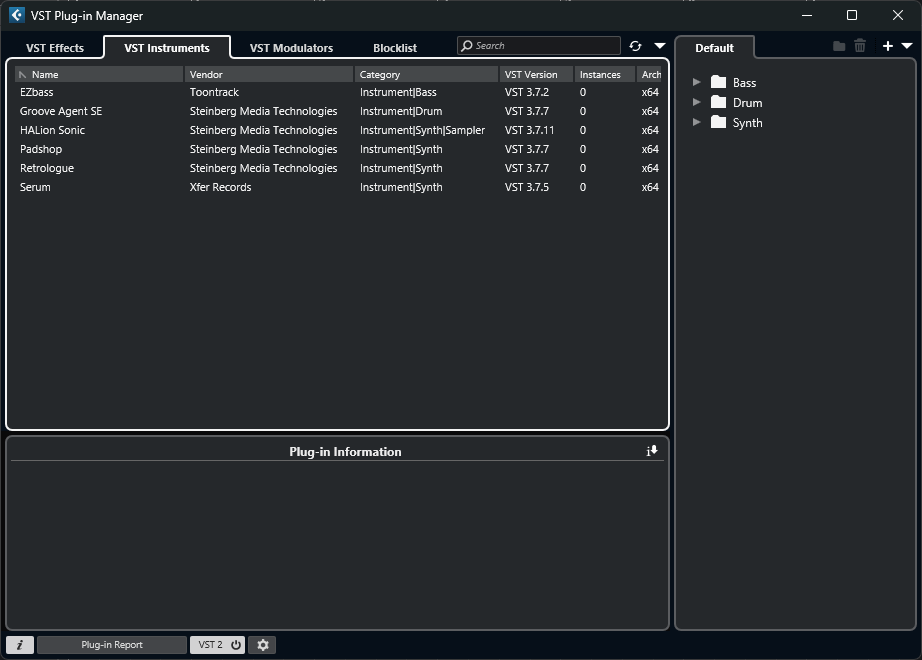Screen dimensions: 922x660
Task: Sort by the Vendor column header
Action: click(x=269, y=75)
